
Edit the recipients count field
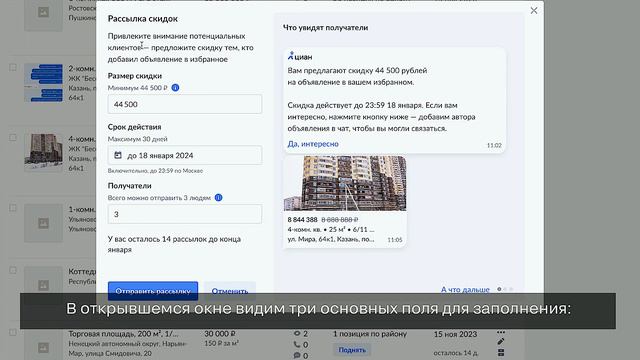pyautogui.click(x=184, y=214)
